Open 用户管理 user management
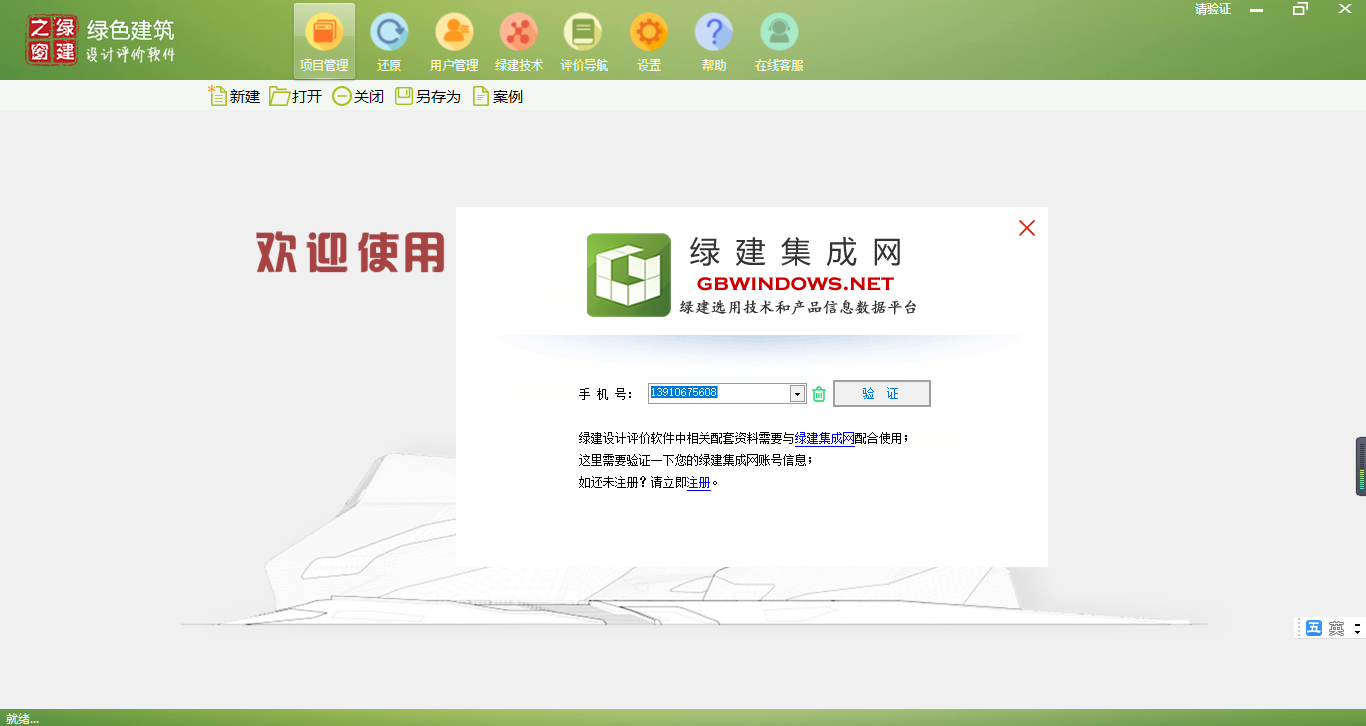The image size is (1366, 726). point(454,42)
